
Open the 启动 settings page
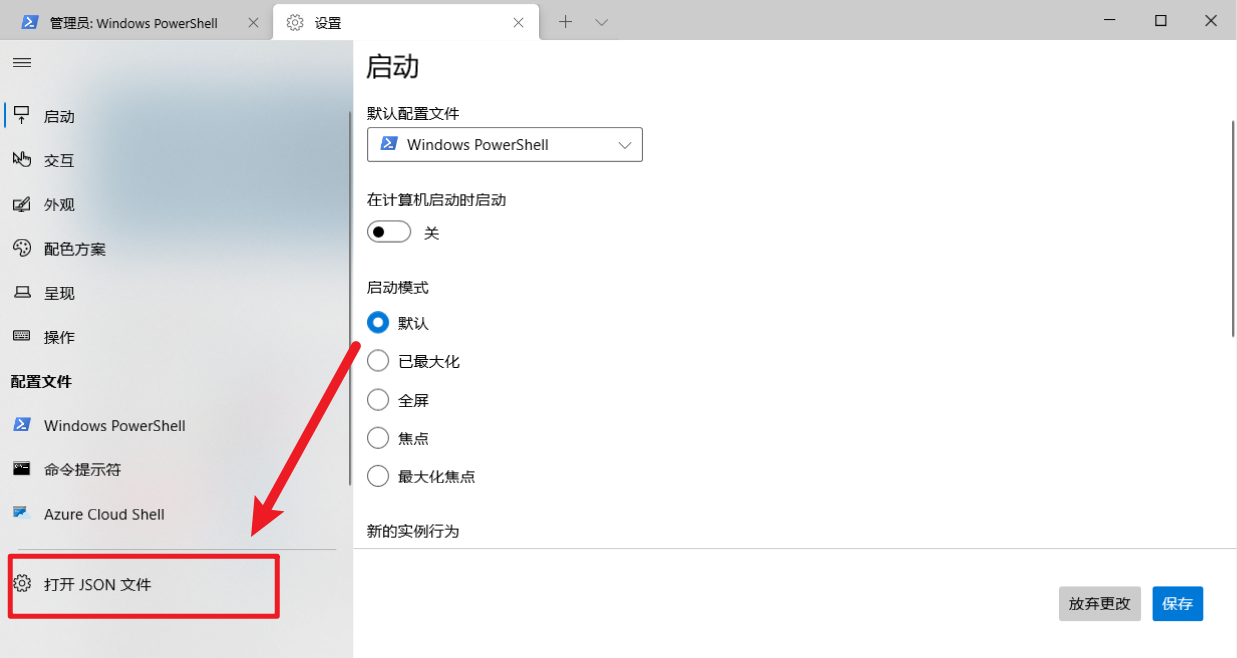(x=175, y=116)
